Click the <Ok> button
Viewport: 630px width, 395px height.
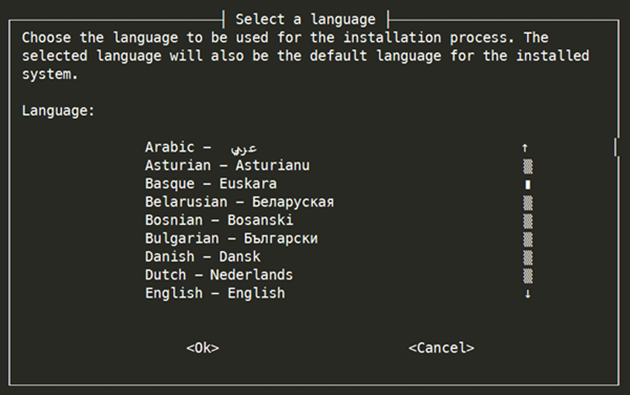coord(203,348)
